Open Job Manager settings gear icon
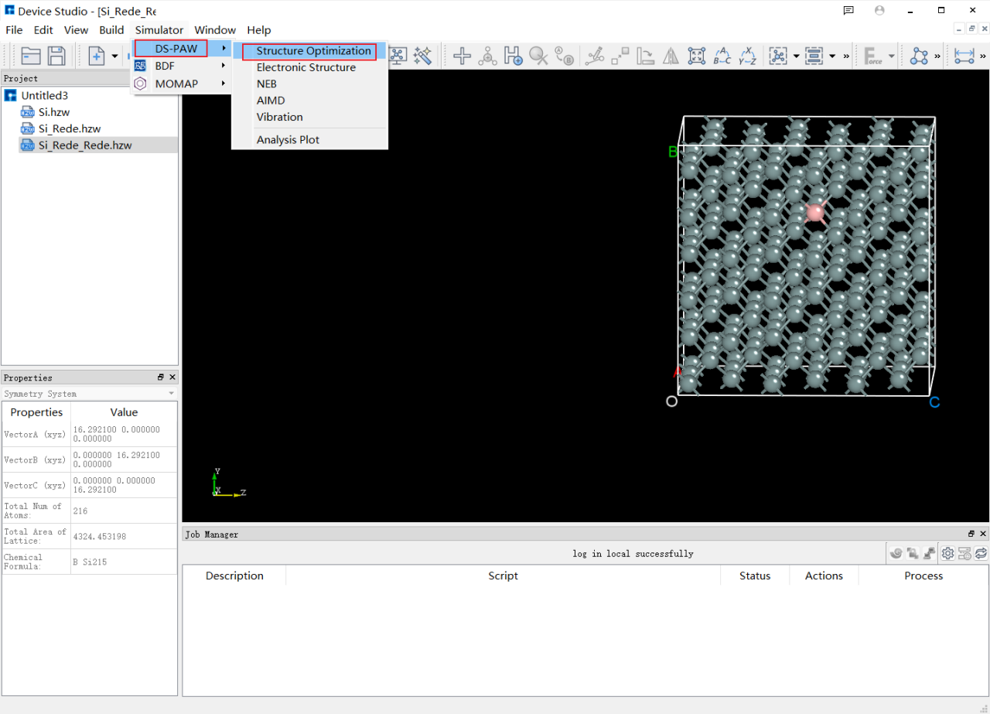Image resolution: width=991 pixels, height=715 pixels. coord(947,553)
